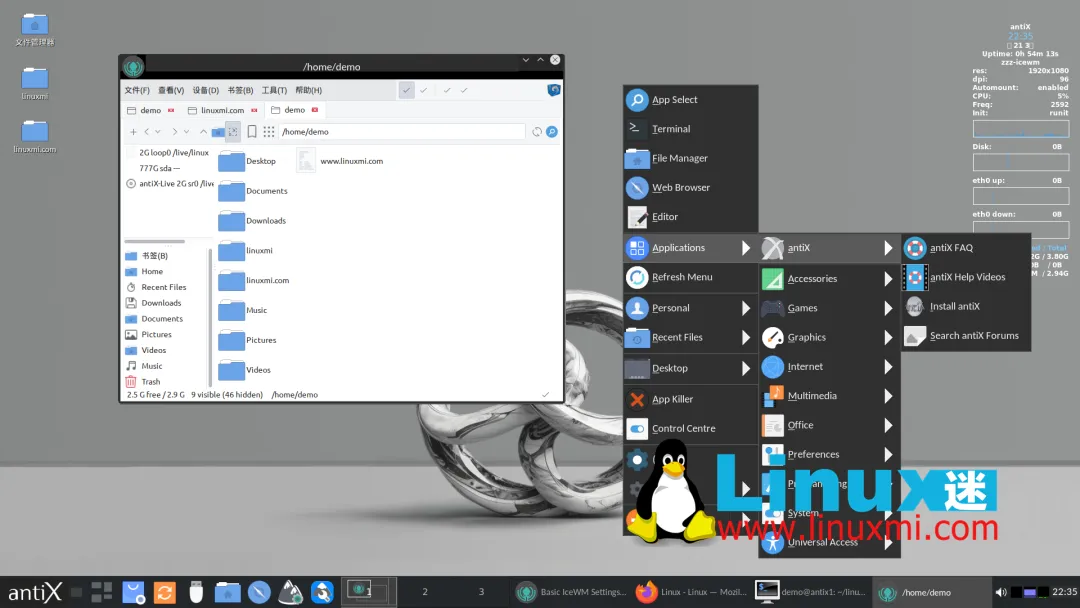The image size is (1080, 608).
Task: Select antiX-Live 2G sr0 device
Action: coord(169,184)
